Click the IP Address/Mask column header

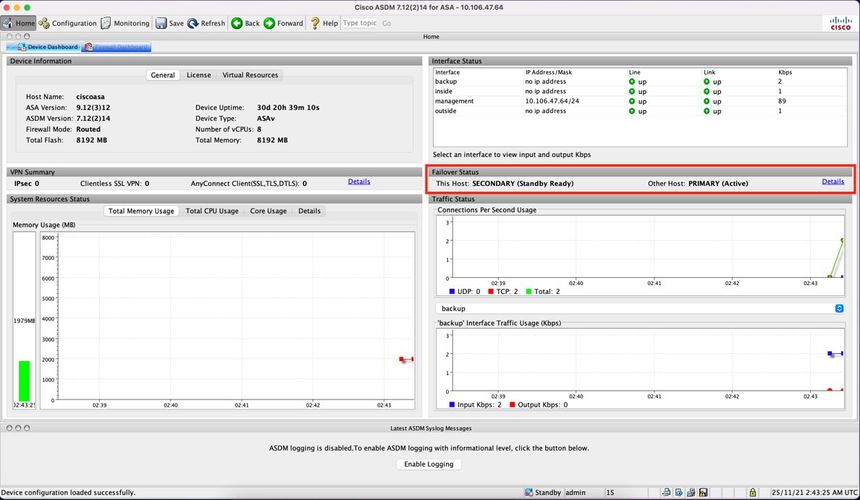(548, 72)
